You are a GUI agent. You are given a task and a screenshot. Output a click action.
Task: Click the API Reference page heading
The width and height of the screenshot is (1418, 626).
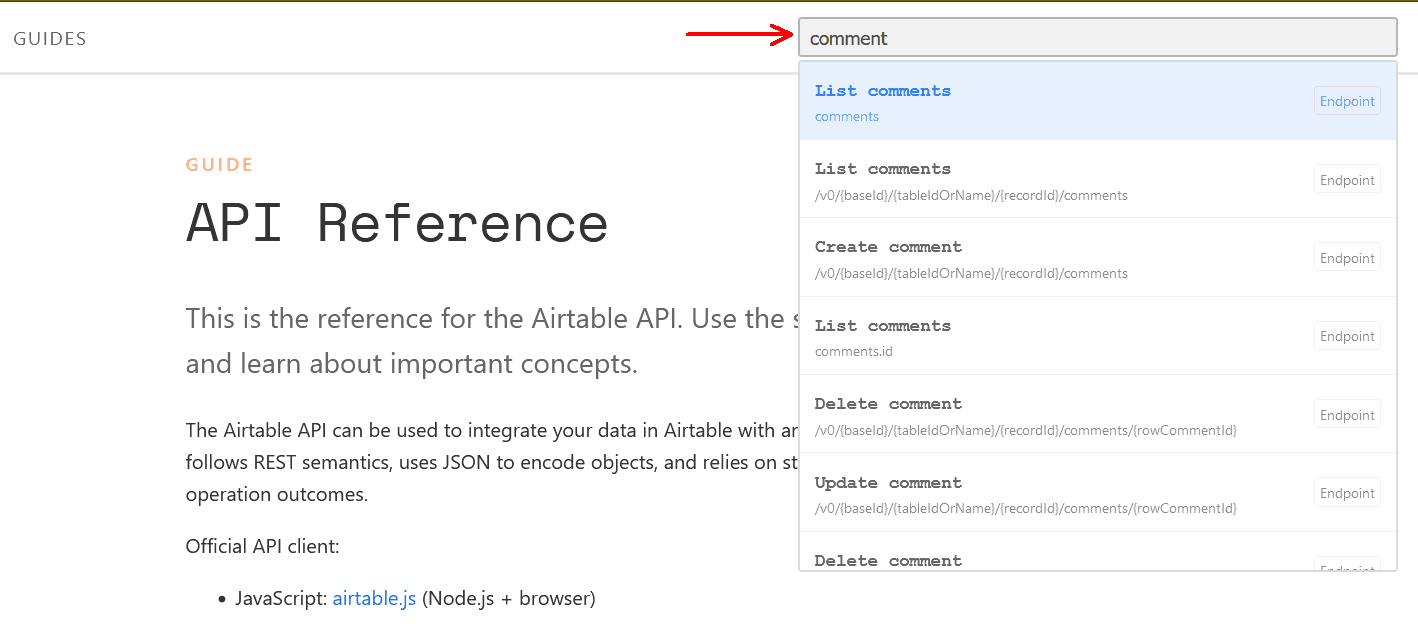click(x=396, y=222)
